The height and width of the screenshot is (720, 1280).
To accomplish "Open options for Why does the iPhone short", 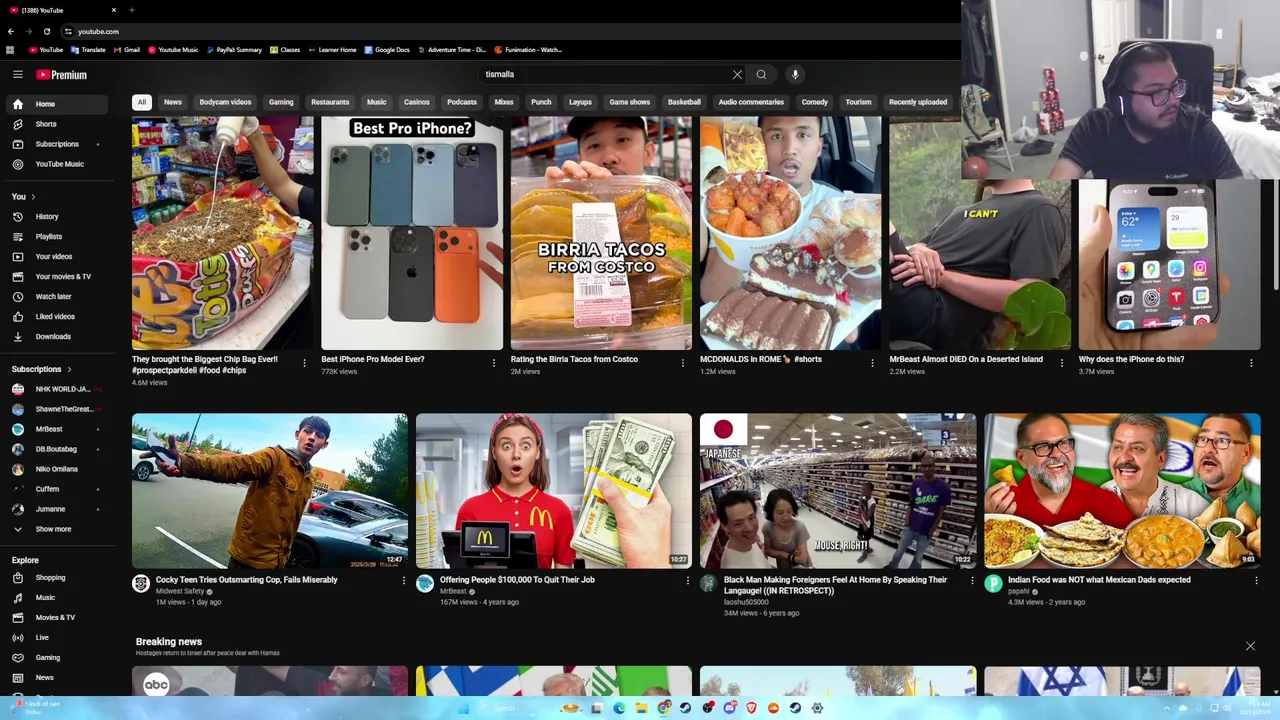I will click(x=1251, y=363).
